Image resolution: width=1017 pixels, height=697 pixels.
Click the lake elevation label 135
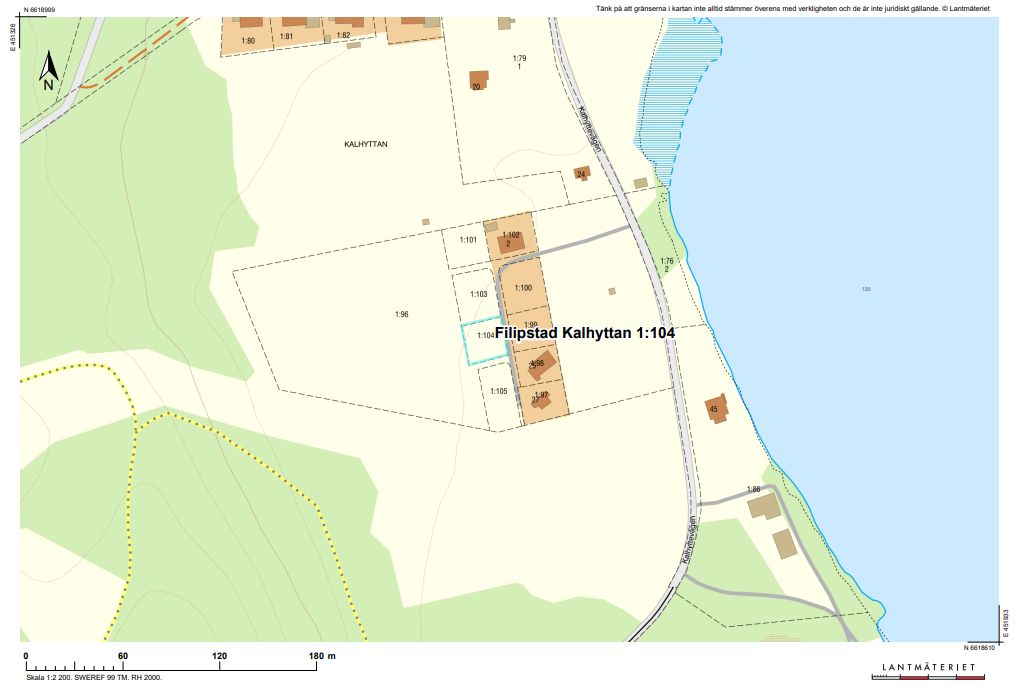coord(865,290)
